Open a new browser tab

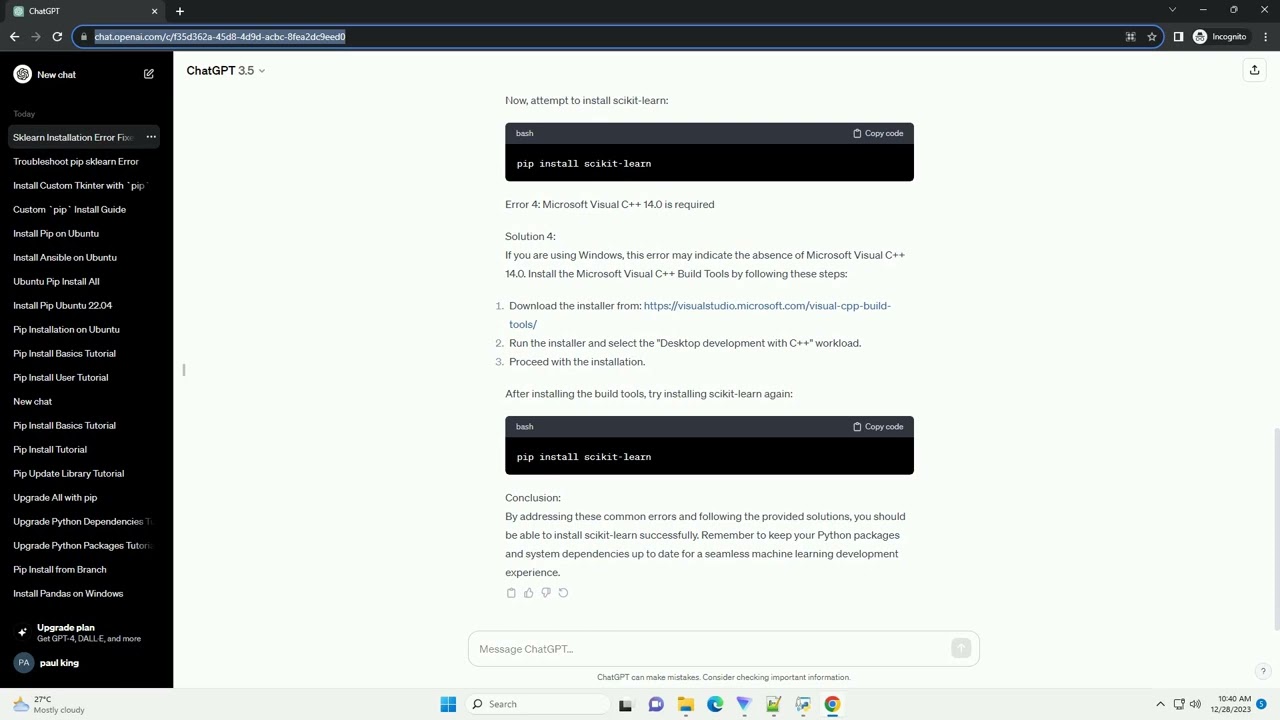[x=180, y=11]
